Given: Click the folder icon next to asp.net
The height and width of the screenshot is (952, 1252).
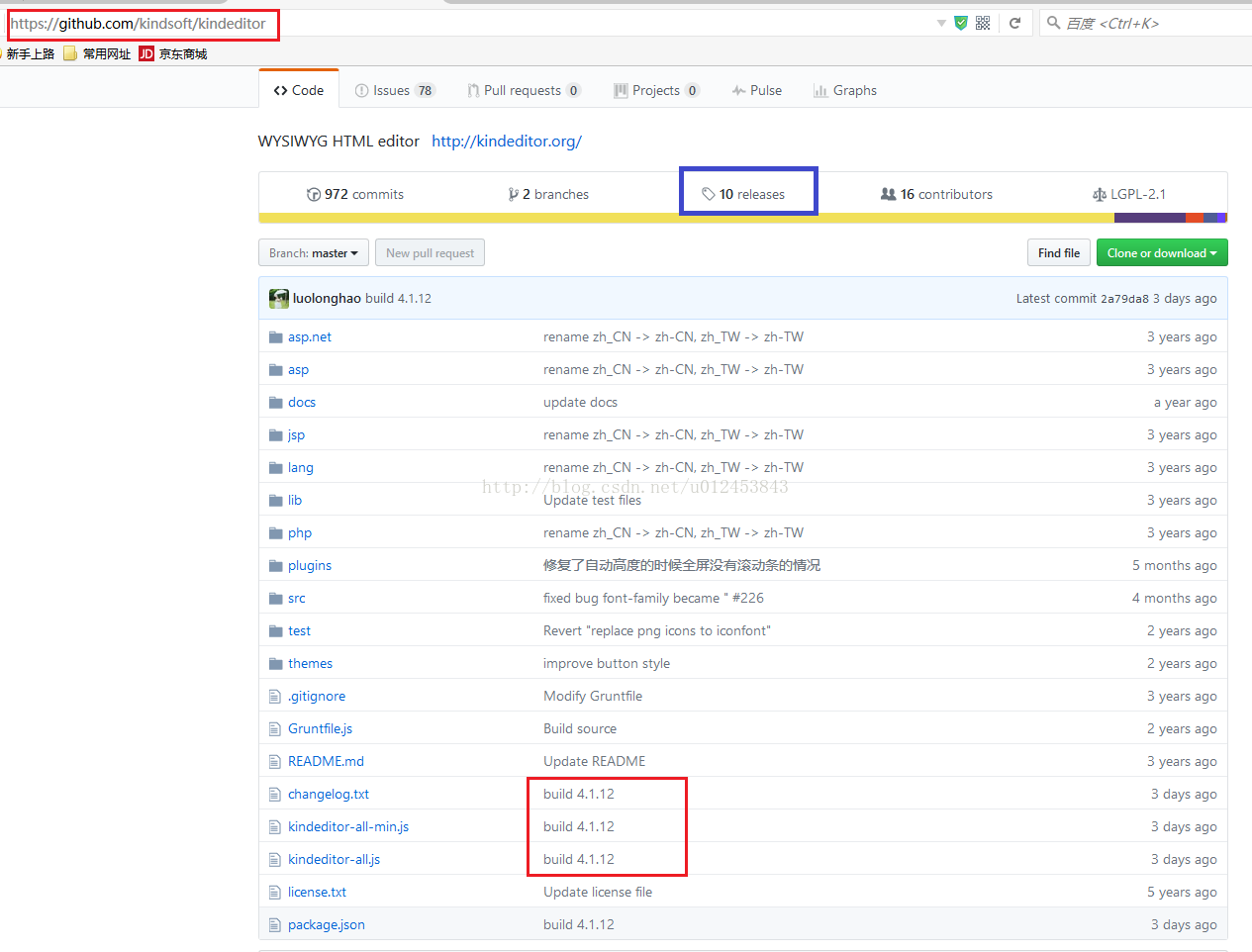Looking at the screenshot, I should click(276, 337).
